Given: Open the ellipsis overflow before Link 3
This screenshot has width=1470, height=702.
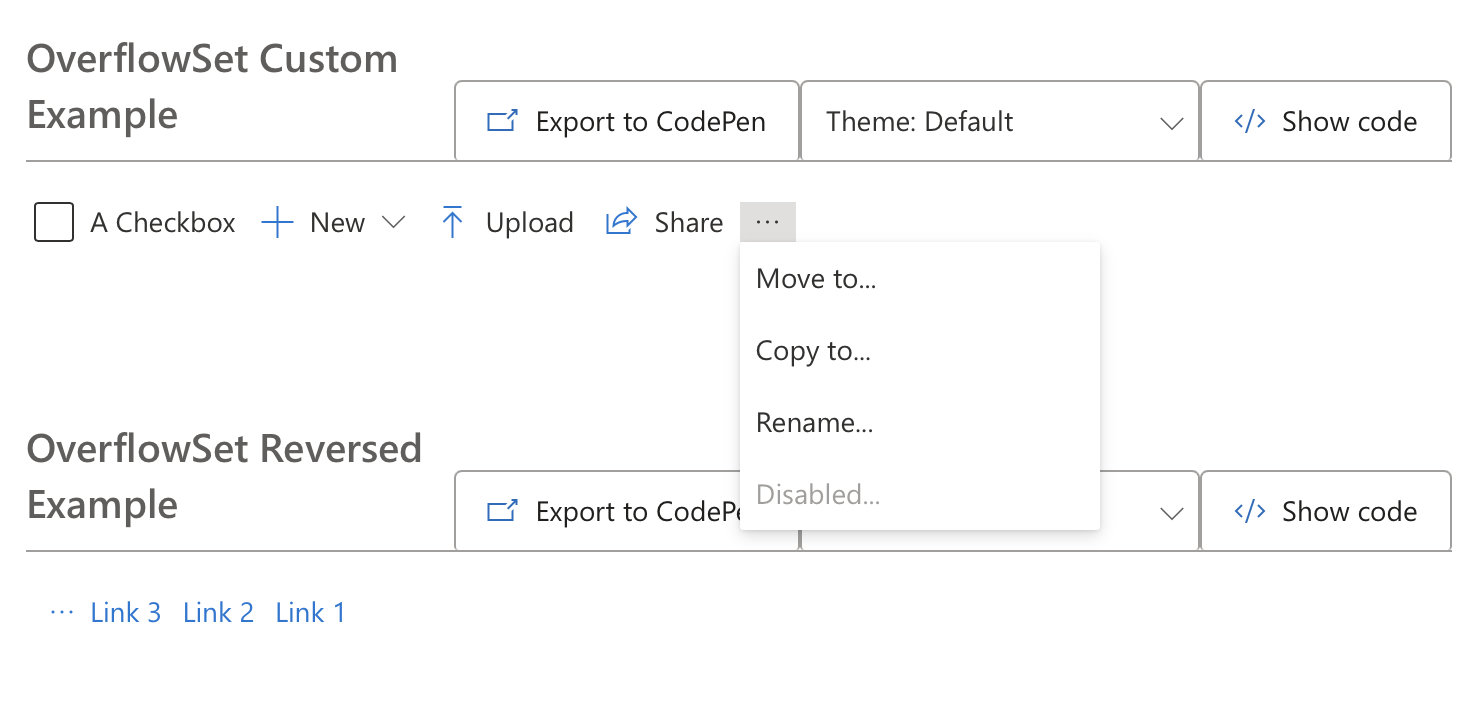Looking at the screenshot, I should point(62,612).
